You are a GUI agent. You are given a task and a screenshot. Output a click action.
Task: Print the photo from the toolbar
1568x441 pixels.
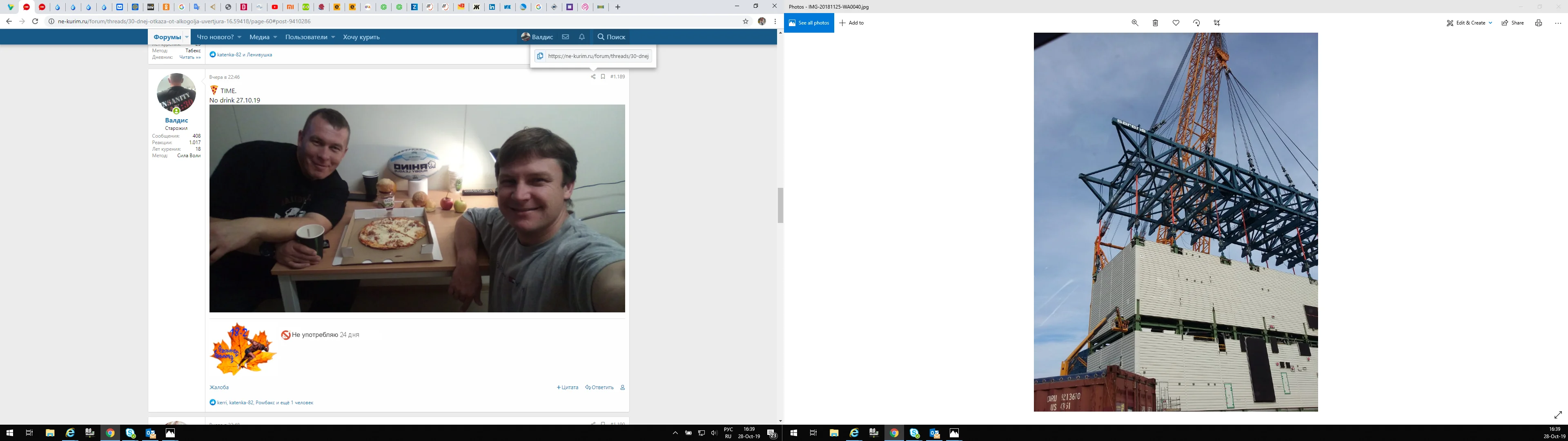(x=1539, y=22)
